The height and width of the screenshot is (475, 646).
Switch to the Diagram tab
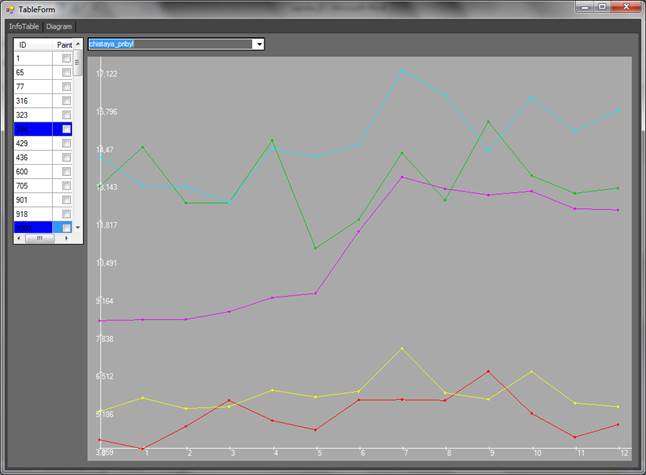(59, 26)
